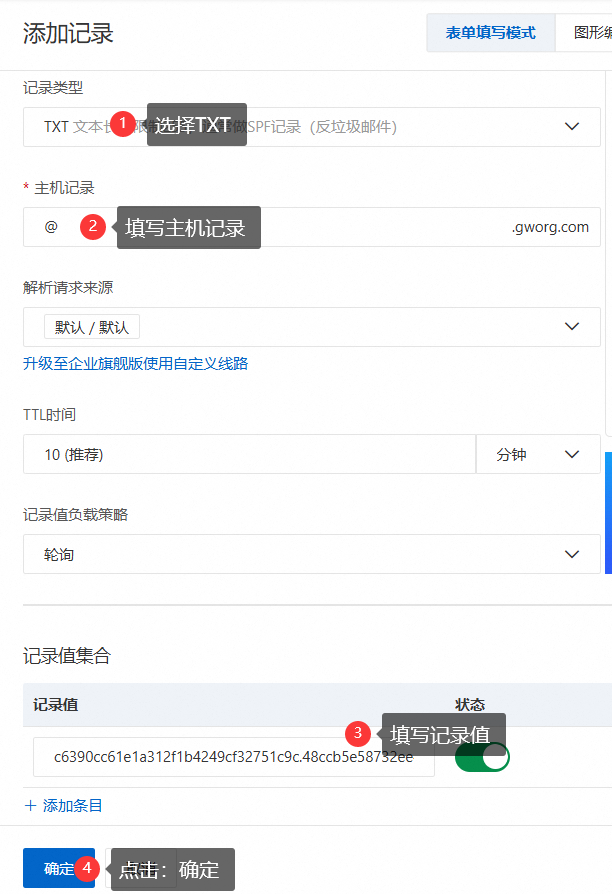Image resolution: width=612 pixels, height=894 pixels.
Task: Click the 主机记录 field label
Action: [x=64, y=188]
